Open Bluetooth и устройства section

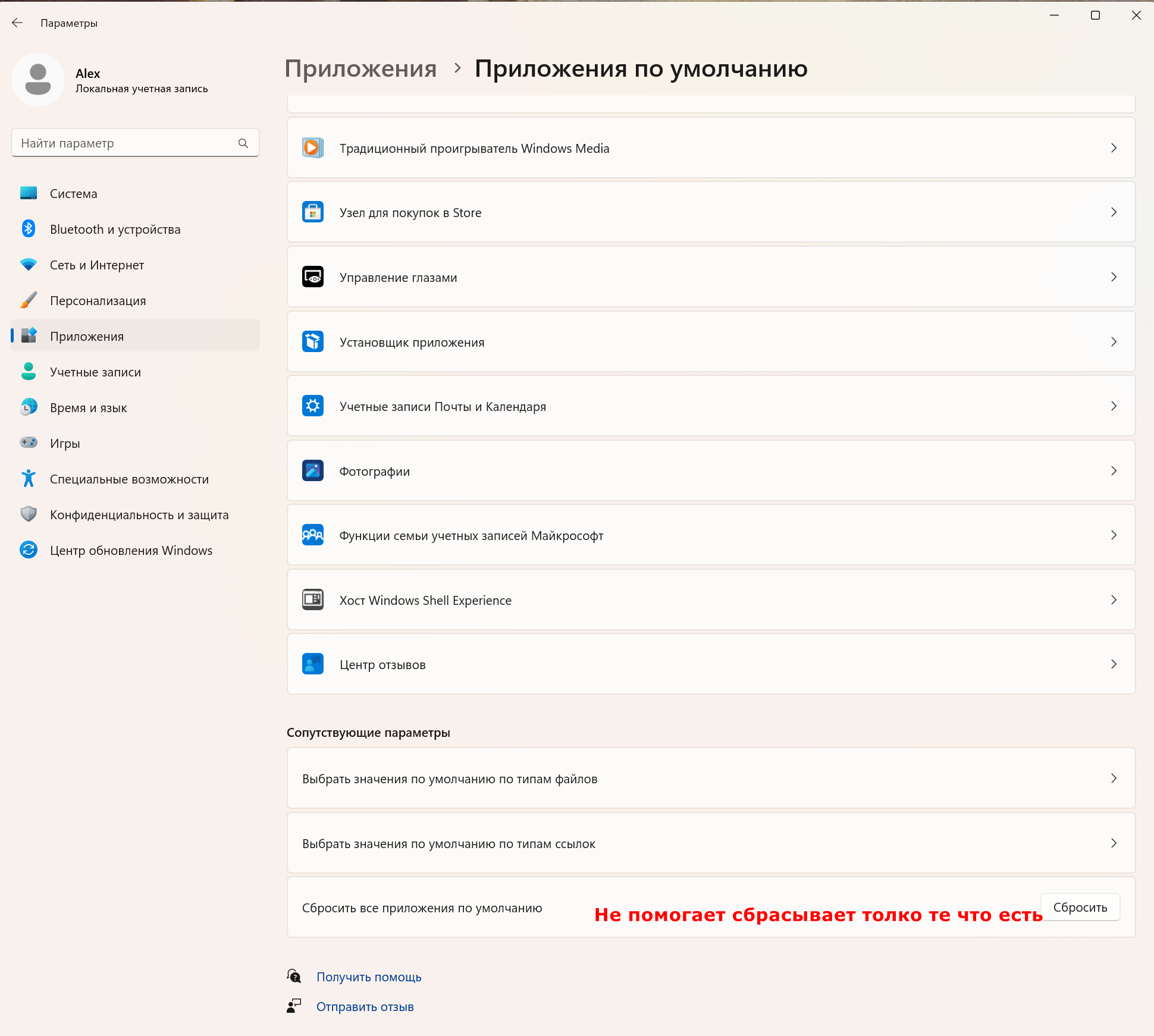(115, 230)
